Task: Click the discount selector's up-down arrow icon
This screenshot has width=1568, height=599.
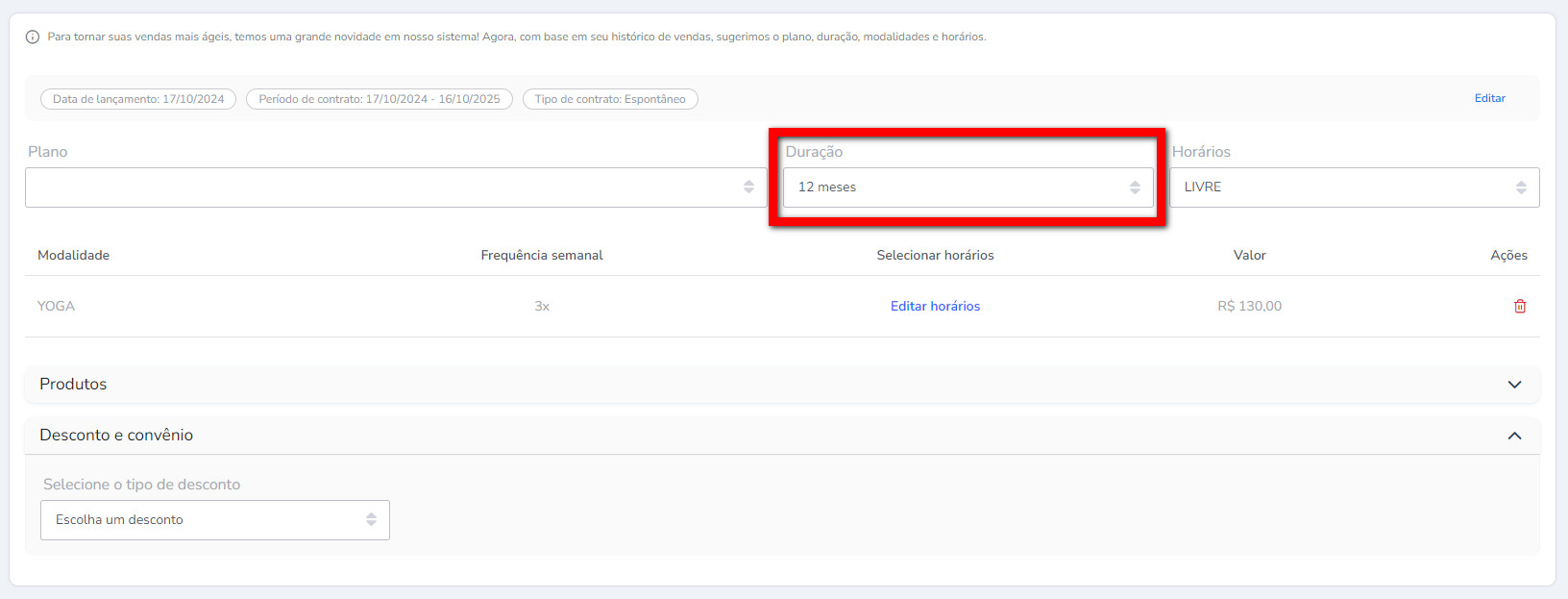Action: click(x=371, y=520)
